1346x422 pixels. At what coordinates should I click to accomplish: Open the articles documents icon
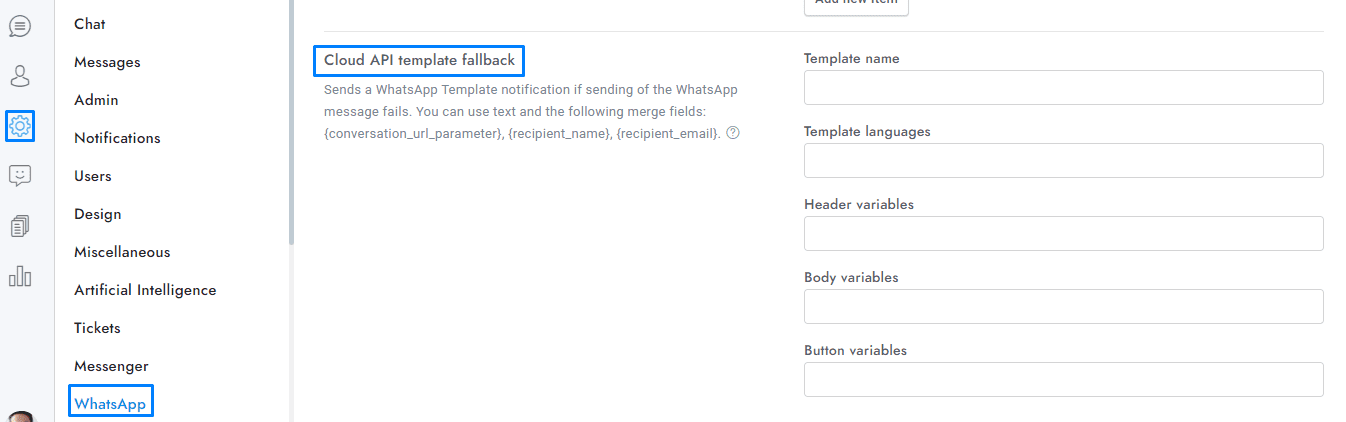click(x=19, y=226)
